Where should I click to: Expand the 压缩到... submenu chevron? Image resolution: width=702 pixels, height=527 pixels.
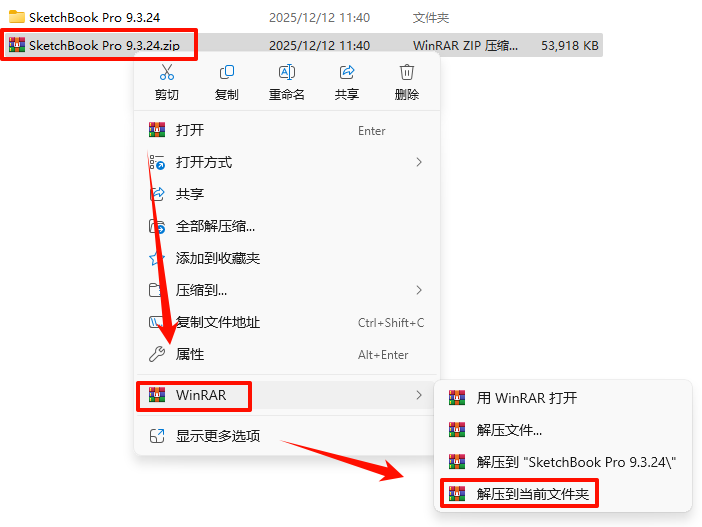click(x=419, y=290)
